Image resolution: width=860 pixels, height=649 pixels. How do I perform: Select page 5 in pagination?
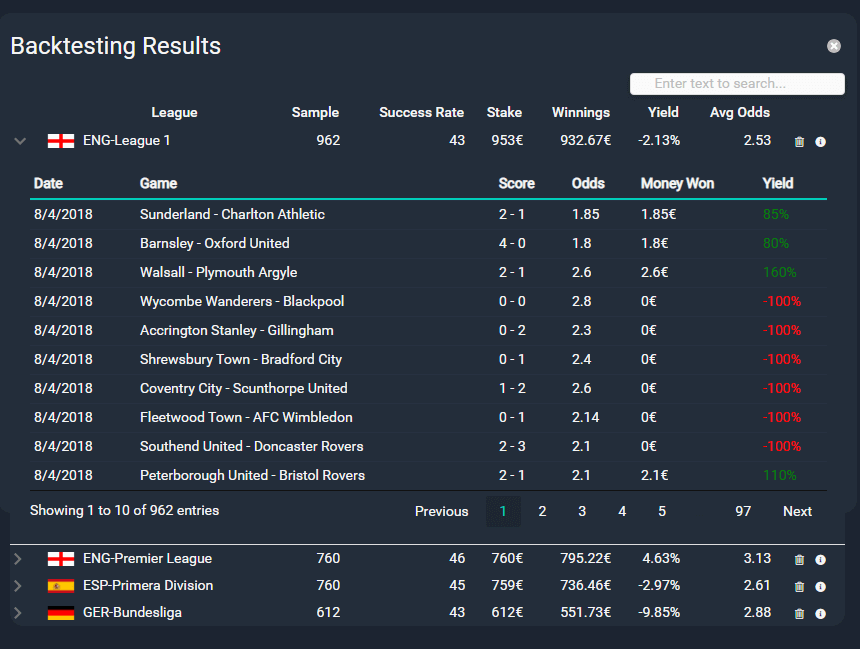[x=662, y=511]
